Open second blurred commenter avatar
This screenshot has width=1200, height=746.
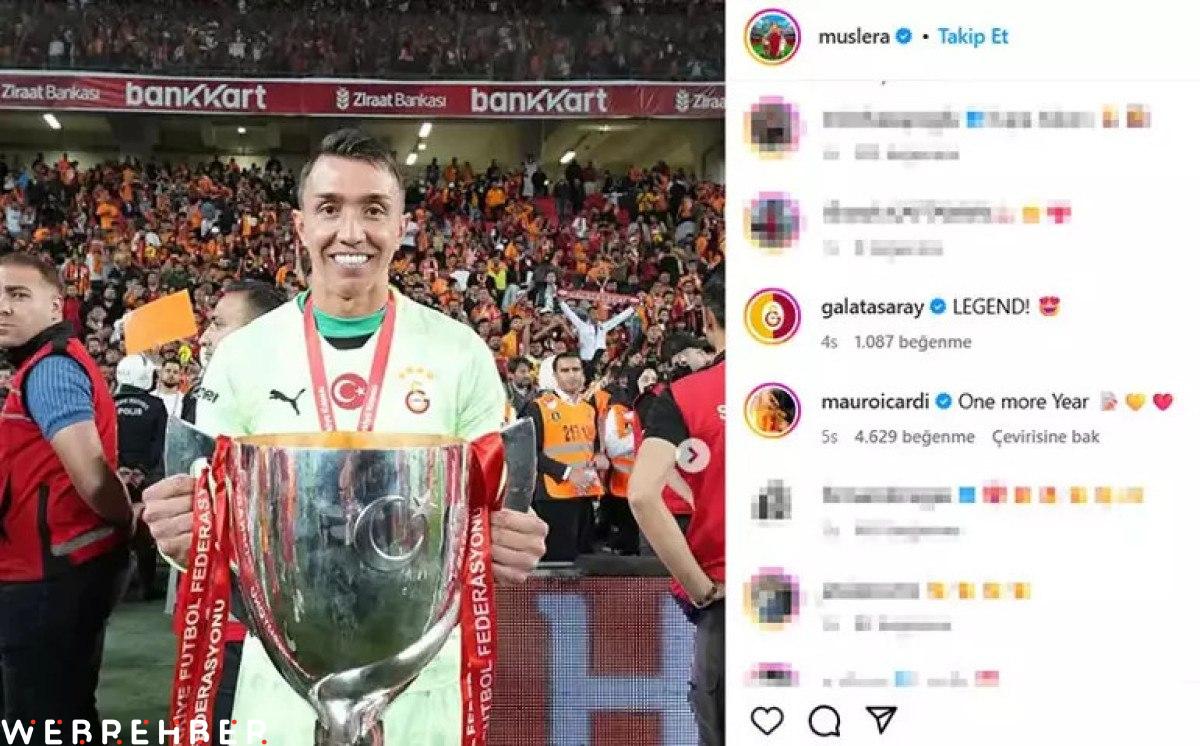772,222
